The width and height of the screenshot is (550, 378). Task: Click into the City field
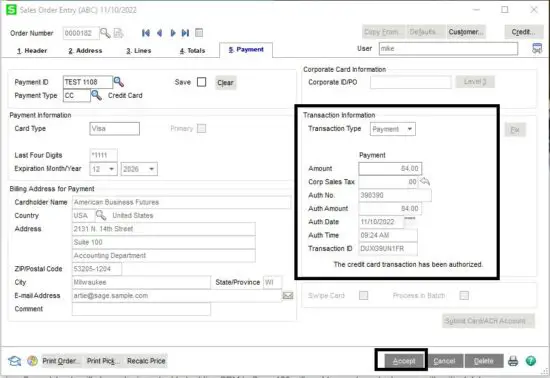pyautogui.click(x=141, y=282)
